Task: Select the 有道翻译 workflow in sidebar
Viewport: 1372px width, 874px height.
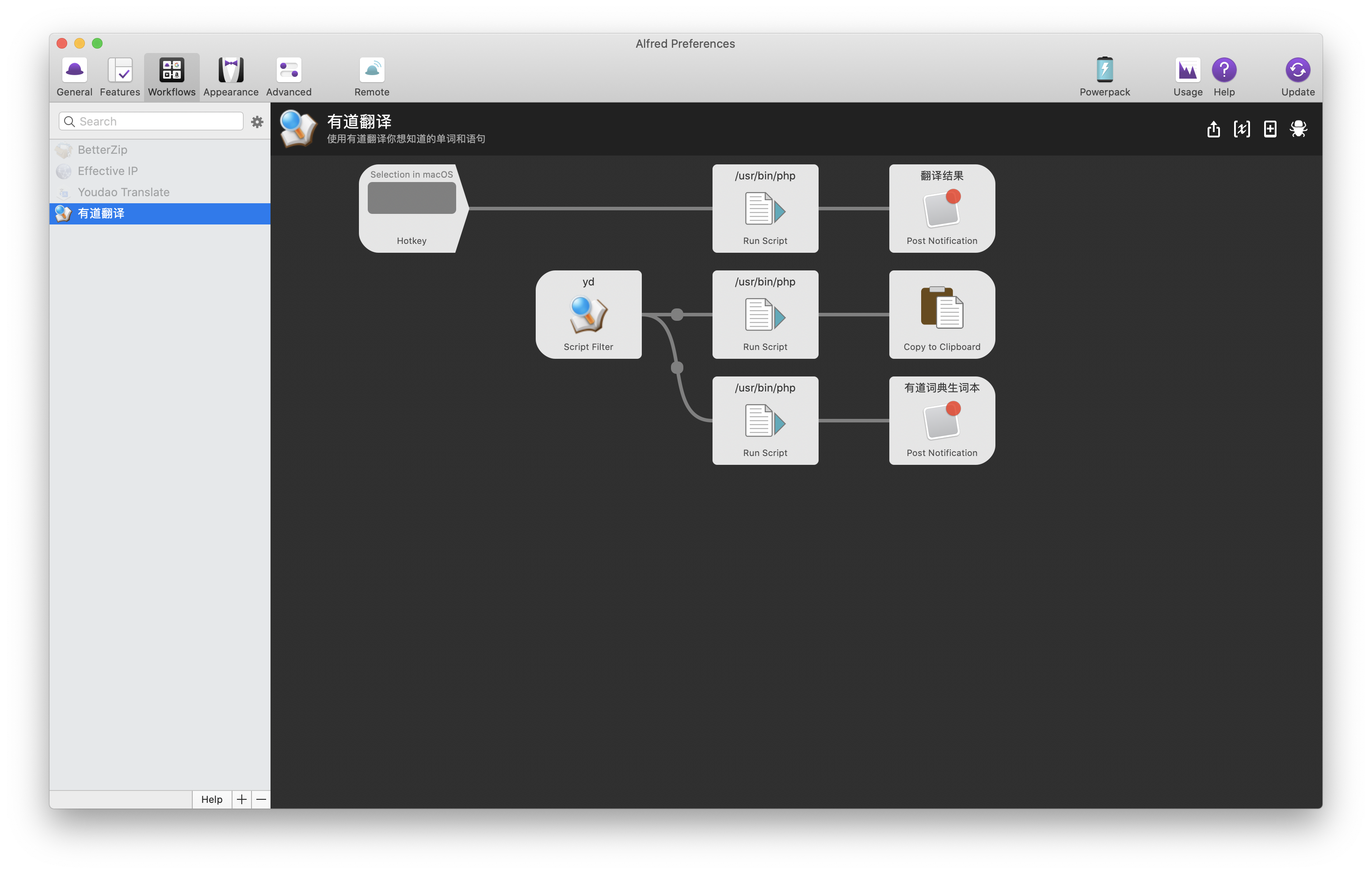Action: (160, 214)
